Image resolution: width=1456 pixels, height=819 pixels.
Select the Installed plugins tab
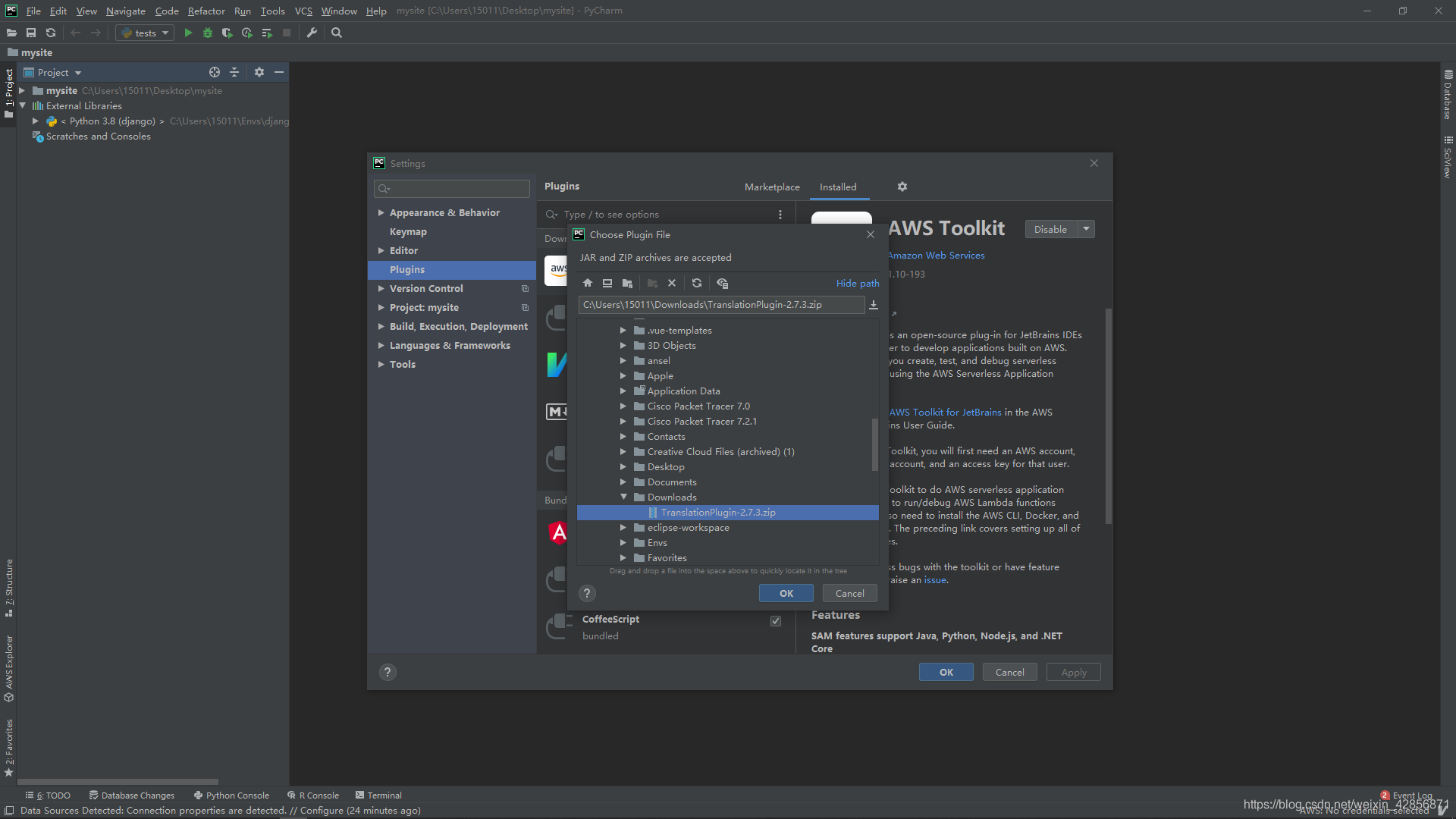838,187
